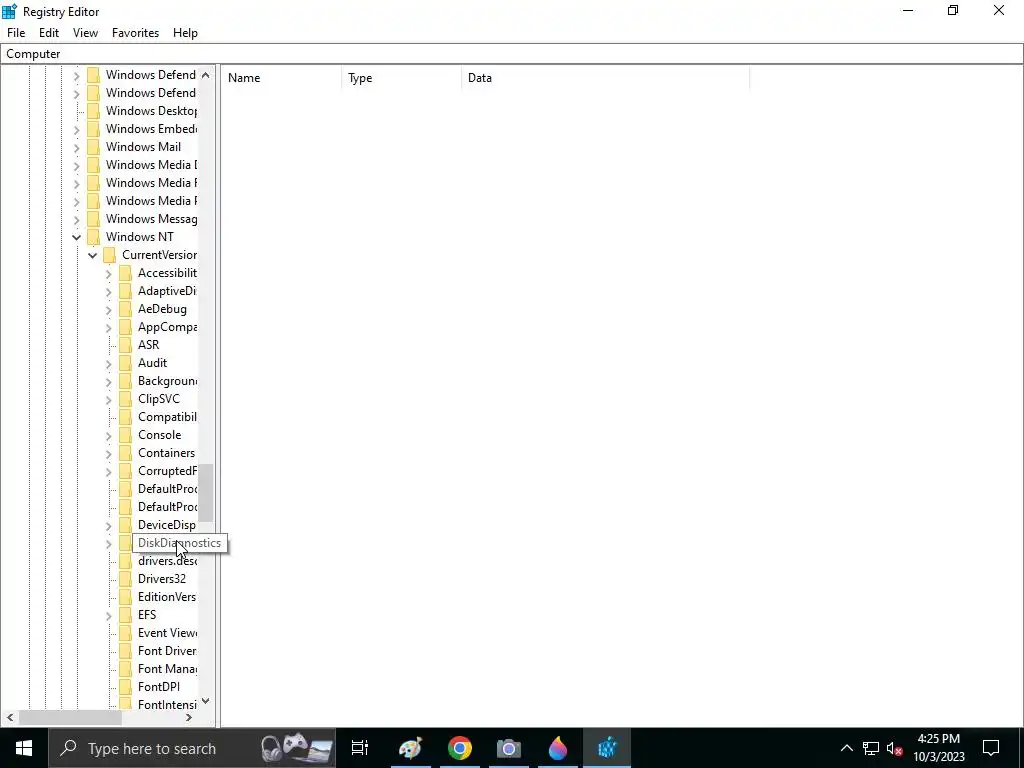
Task: Select the Corrupted key
Action: click(167, 471)
